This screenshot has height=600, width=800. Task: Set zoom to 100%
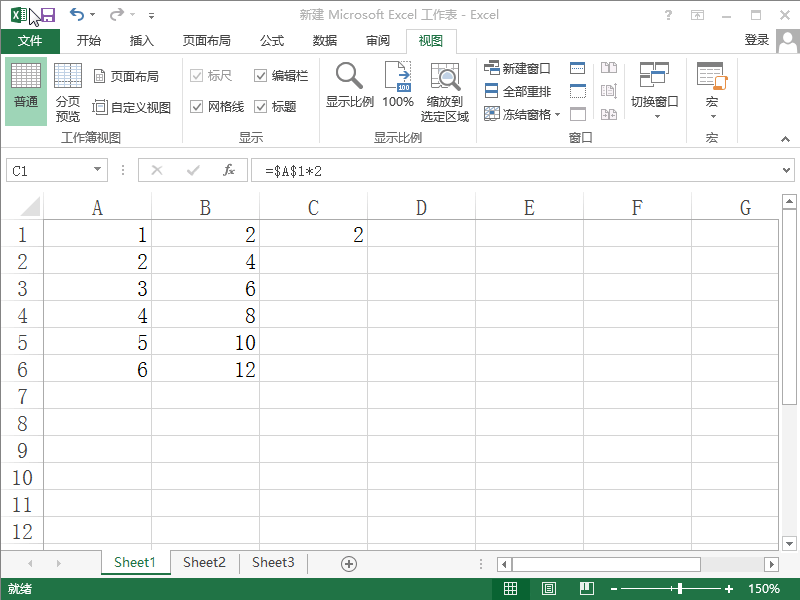coord(398,85)
